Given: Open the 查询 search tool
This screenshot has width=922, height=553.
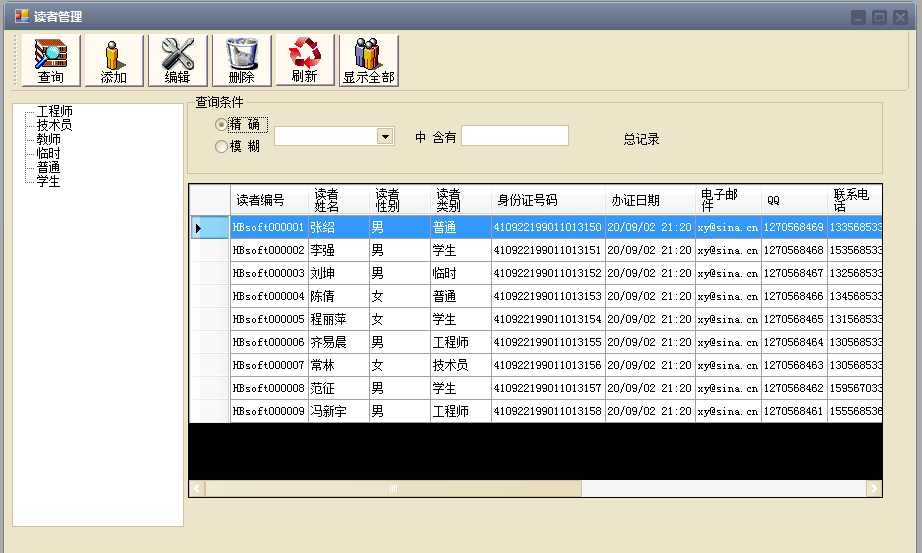Looking at the screenshot, I should (51, 61).
